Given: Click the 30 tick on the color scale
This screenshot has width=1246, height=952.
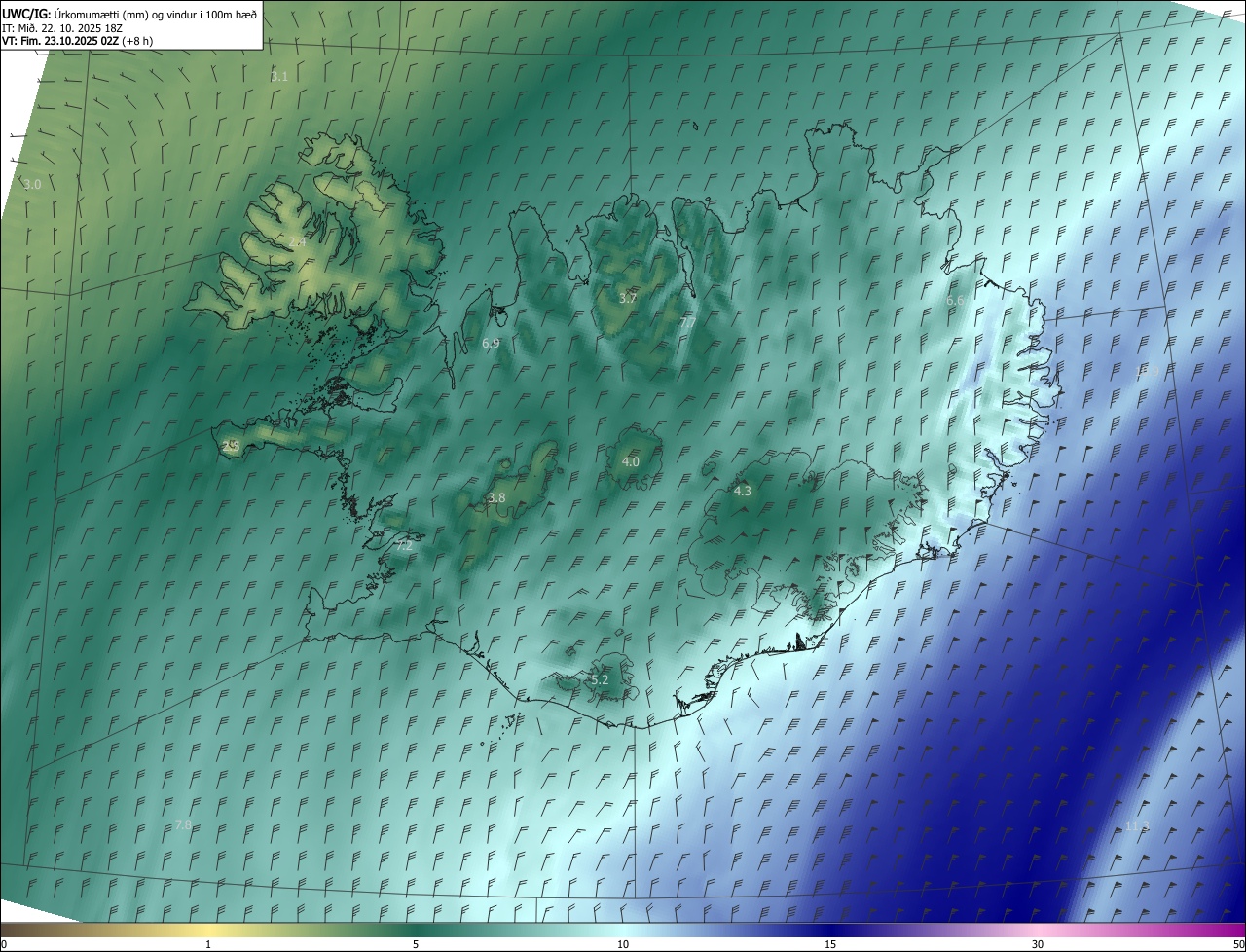Looking at the screenshot, I should pyautogui.click(x=1038, y=944).
